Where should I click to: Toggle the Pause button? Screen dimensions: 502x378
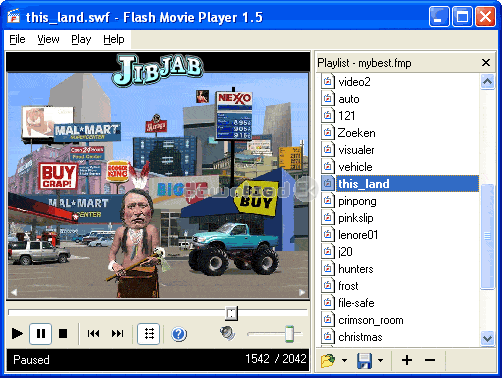40,334
